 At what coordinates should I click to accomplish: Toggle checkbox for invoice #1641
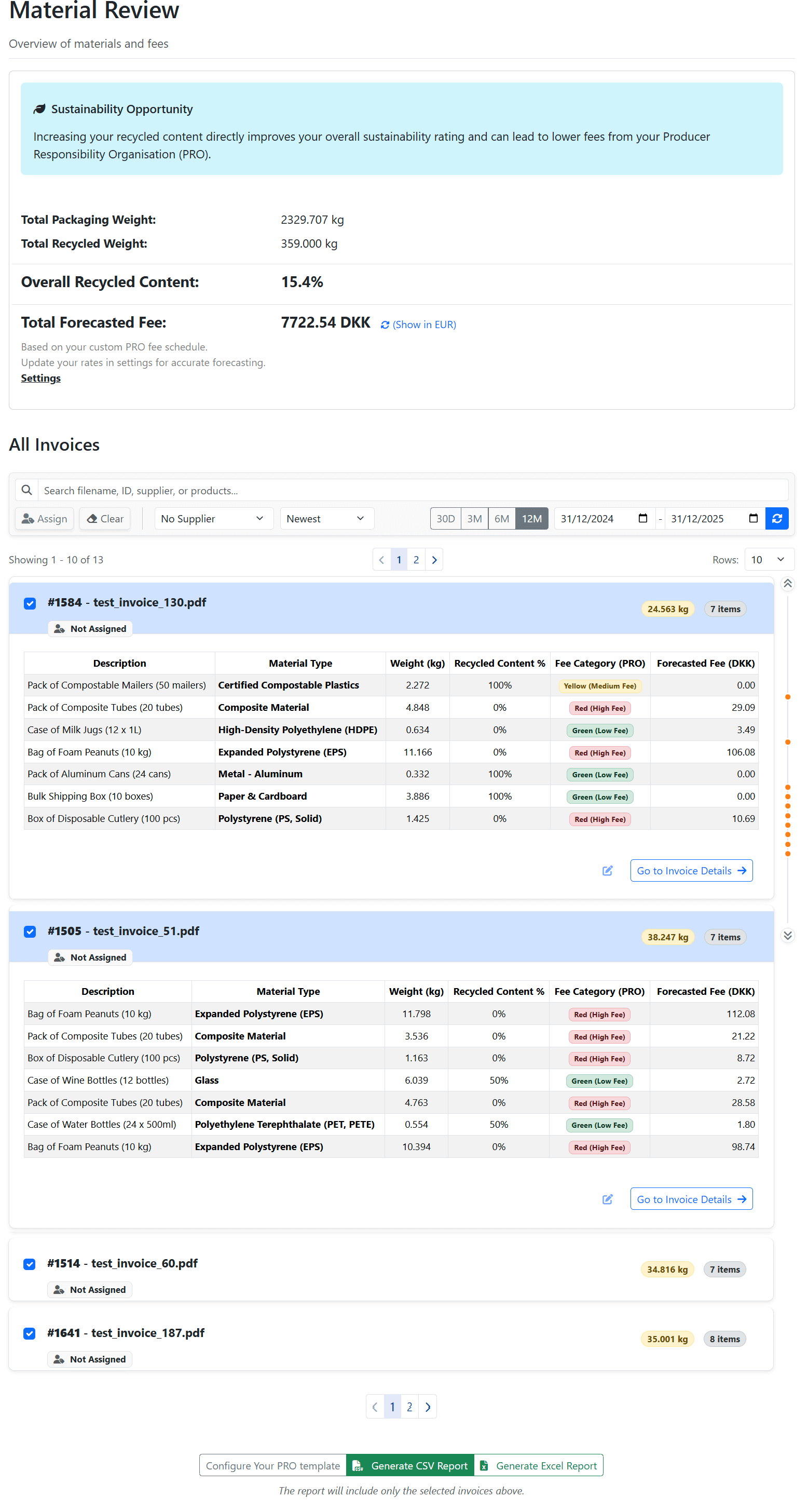[30, 1333]
